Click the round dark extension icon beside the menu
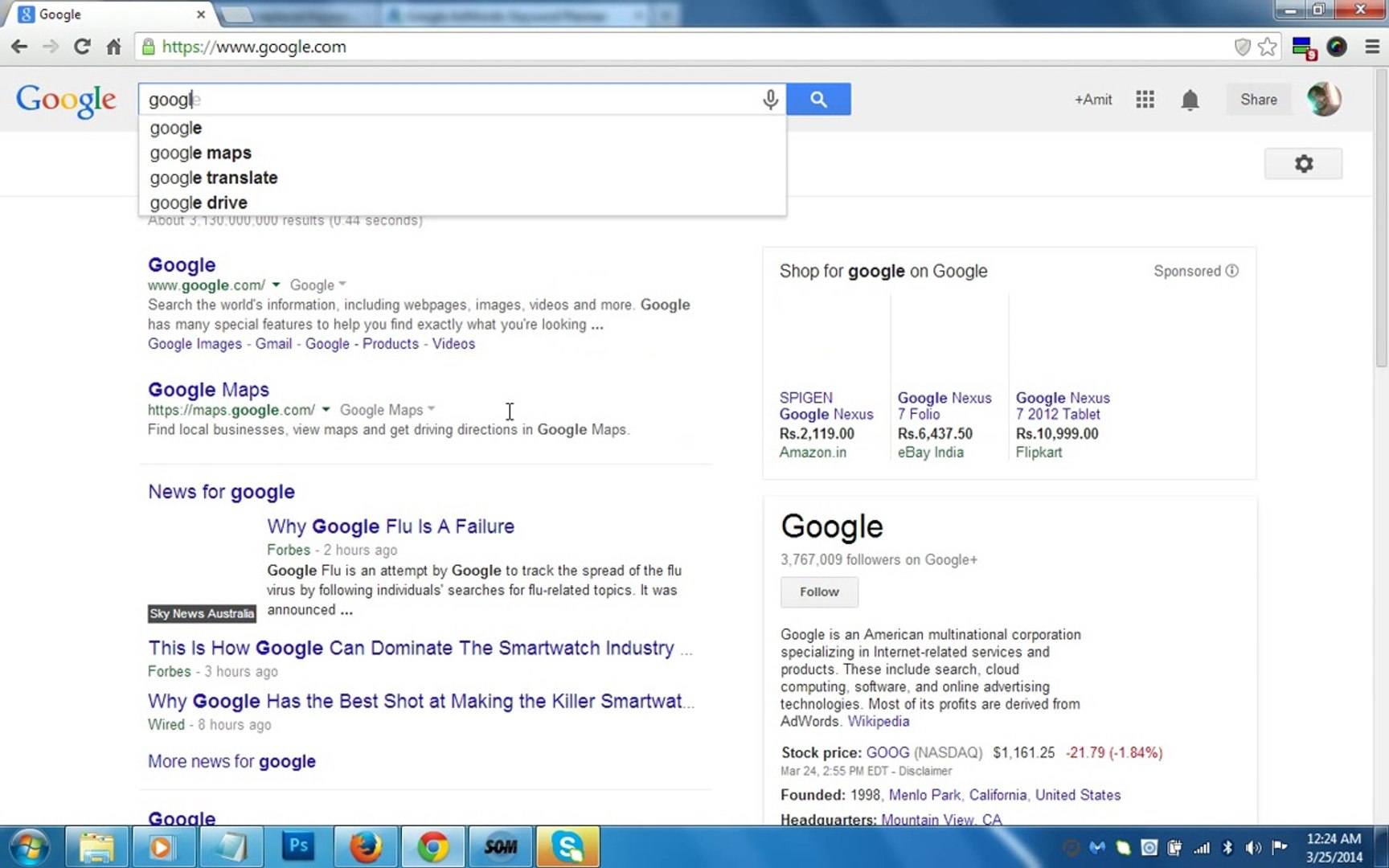 click(1337, 47)
